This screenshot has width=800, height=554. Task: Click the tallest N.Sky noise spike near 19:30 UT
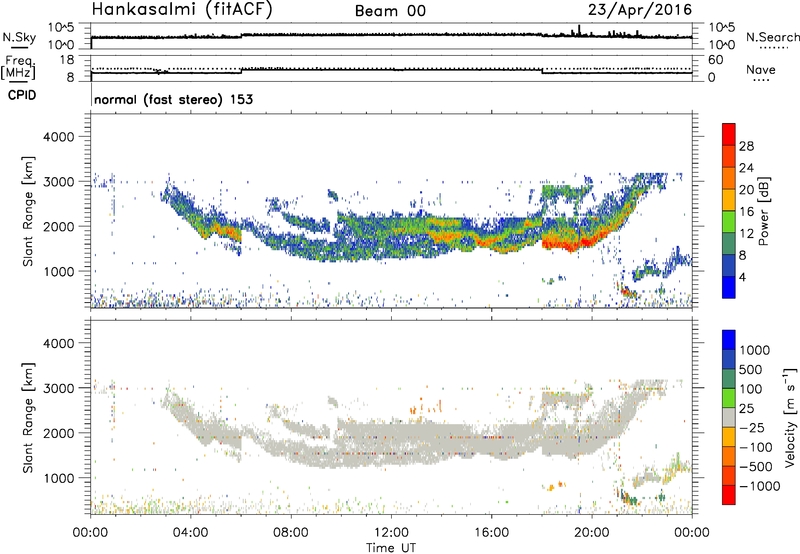[579, 30]
